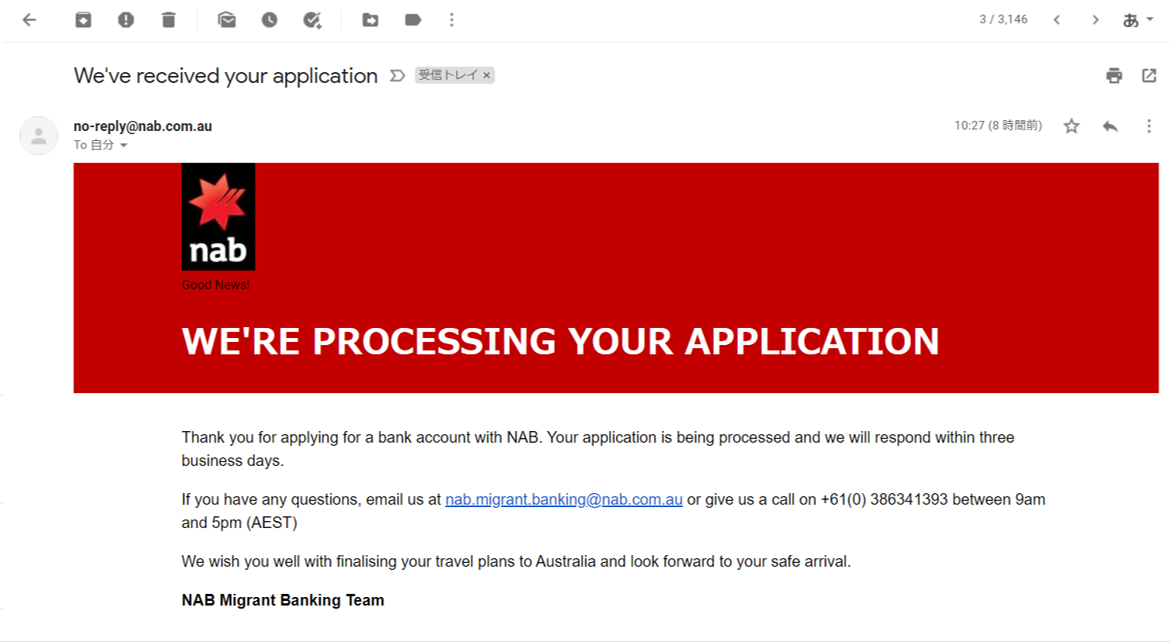1170x642 pixels.
Task: Click the subject line text
Action: [x=225, y=75]
